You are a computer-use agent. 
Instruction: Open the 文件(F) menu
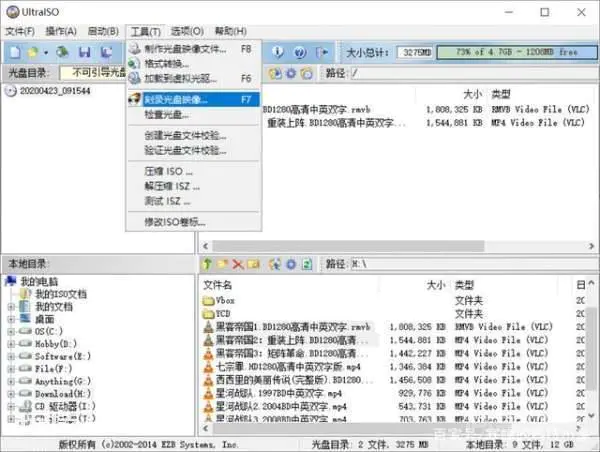[x=20, y=31]
